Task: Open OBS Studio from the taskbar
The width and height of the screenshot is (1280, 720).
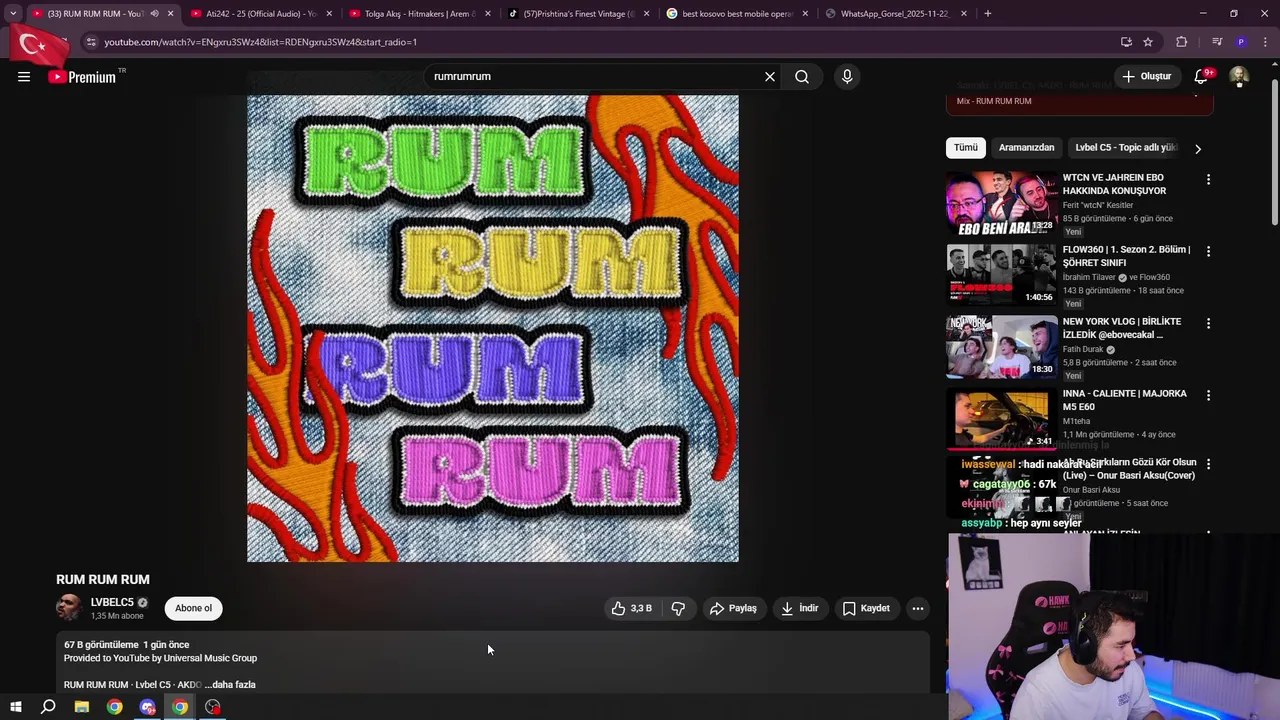Action: [213, 707]
